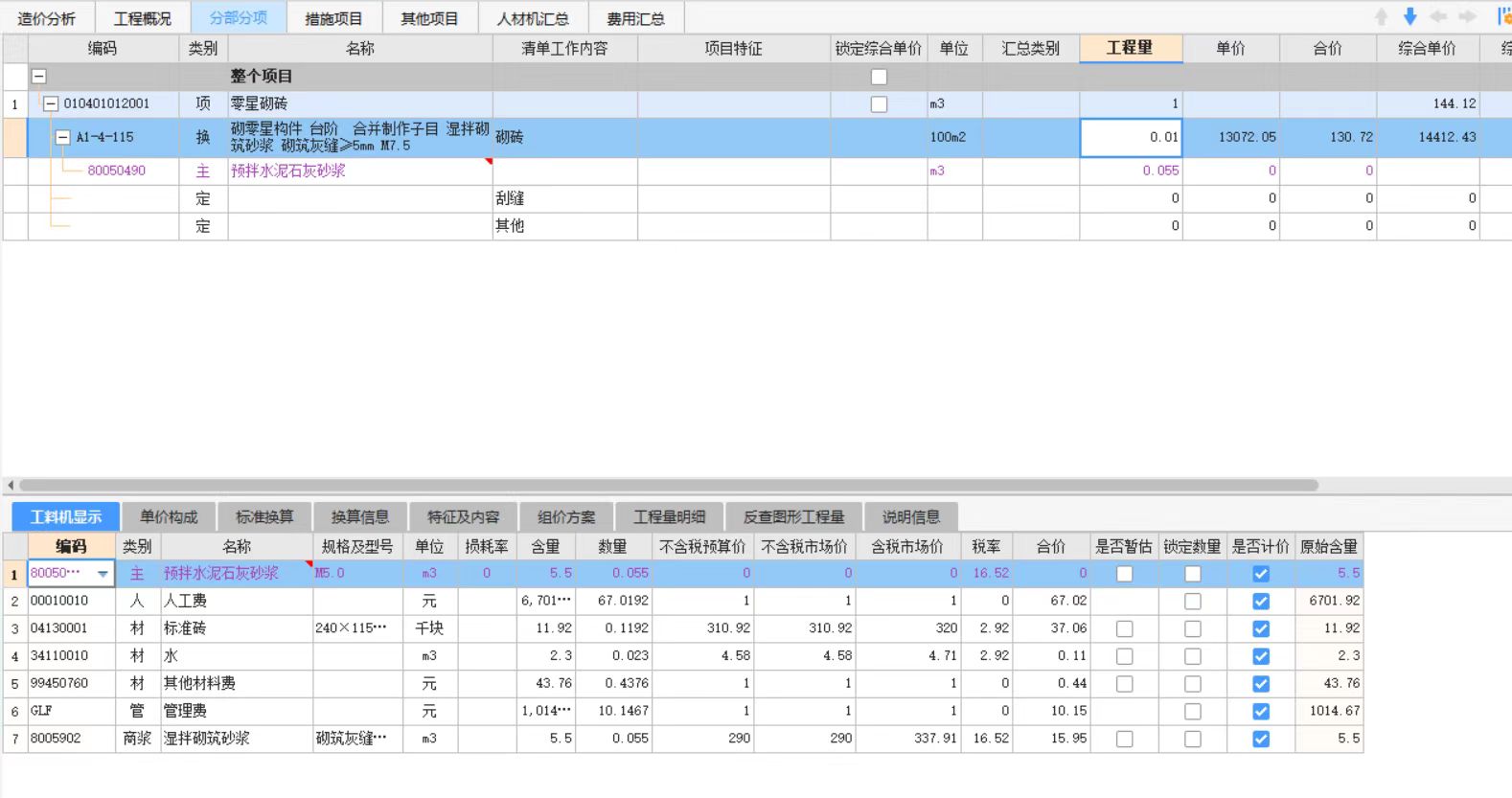Switch to the 工程概况 tab
The width and height of the screenshot is (1512, 798).
point(143,18)
